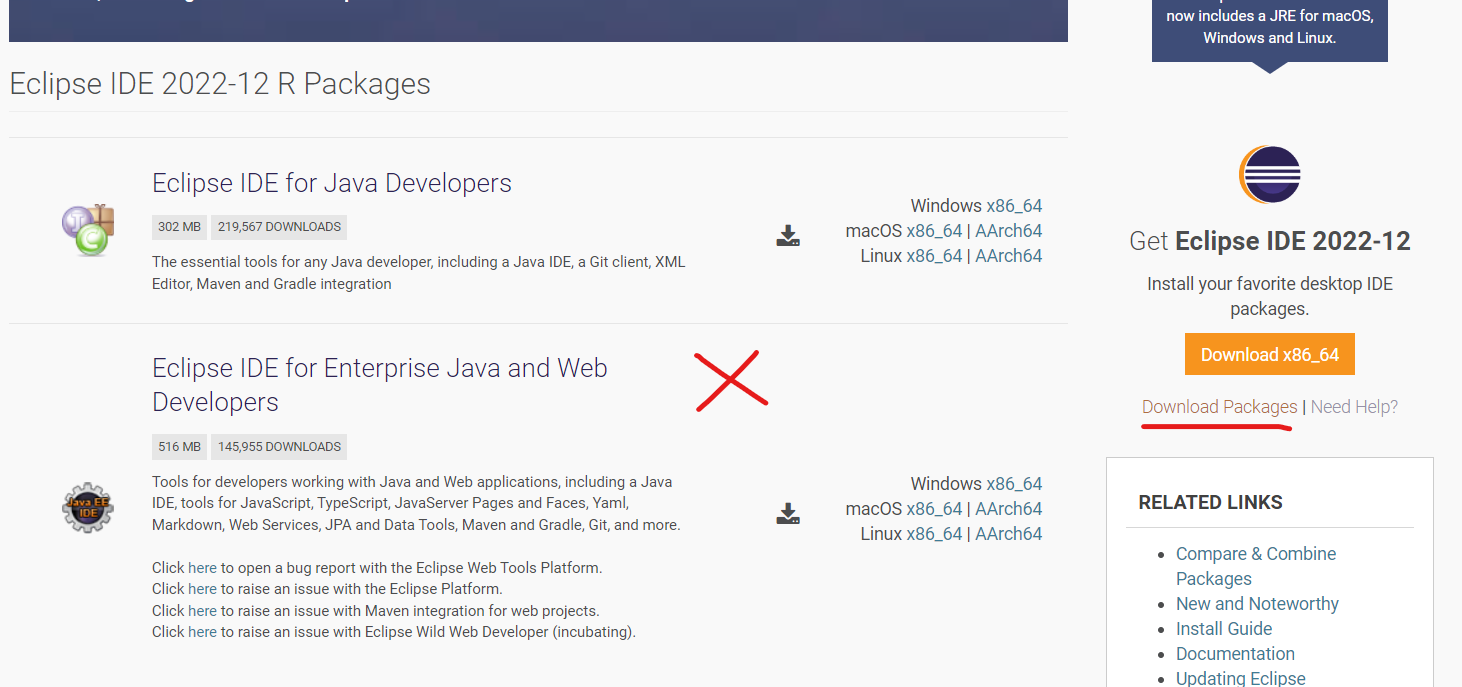Open the Documentation link

pos(1235,654)
